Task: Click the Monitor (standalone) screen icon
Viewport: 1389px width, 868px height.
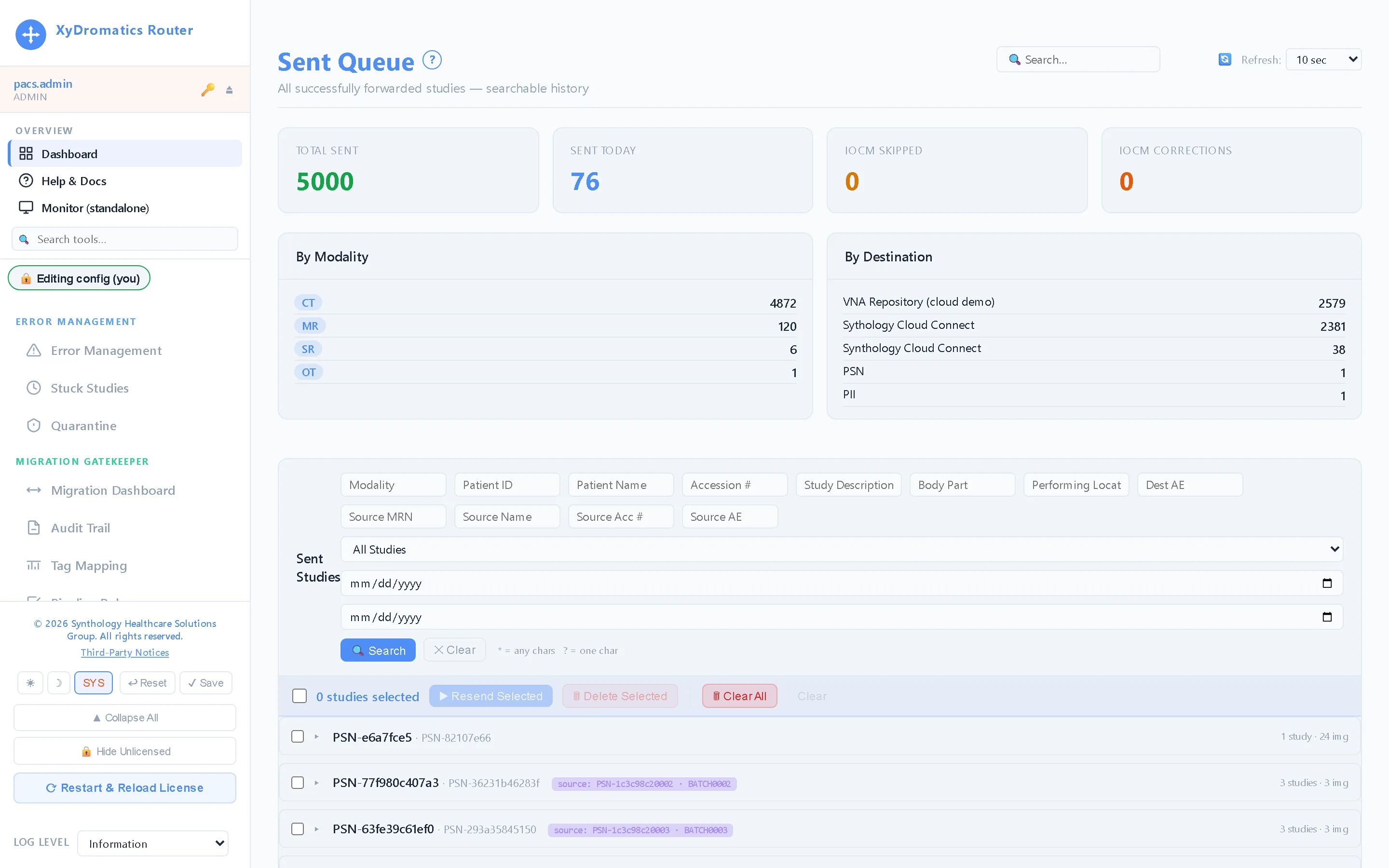Action: [26, 207]
